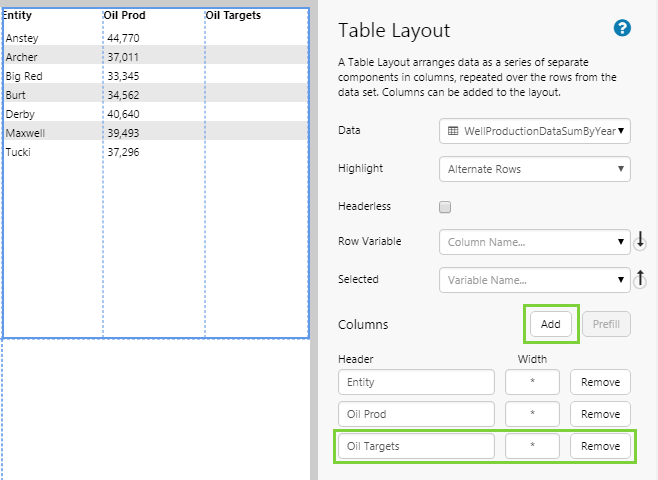Viewport: 658px width, 480px height.
Task: Click the Oil Targets width field
Action: [x=532, y=446]
